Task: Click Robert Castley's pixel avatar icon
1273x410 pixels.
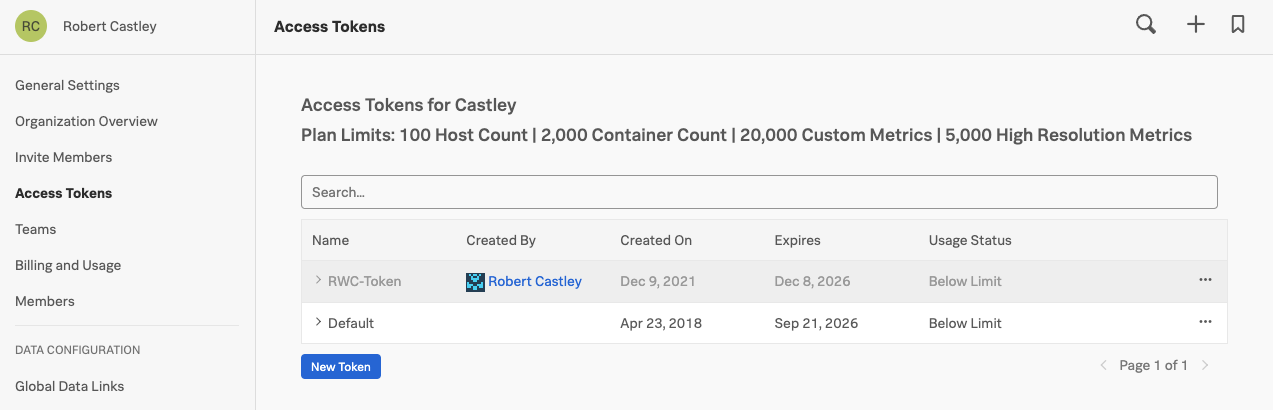Action: tap(475, 282)
